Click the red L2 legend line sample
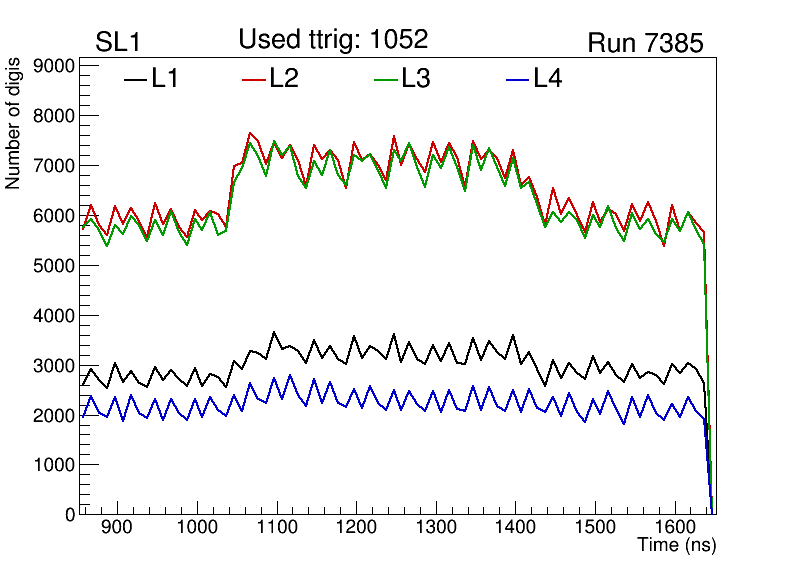This screenshot has width=796, height=572. [255, 80]
